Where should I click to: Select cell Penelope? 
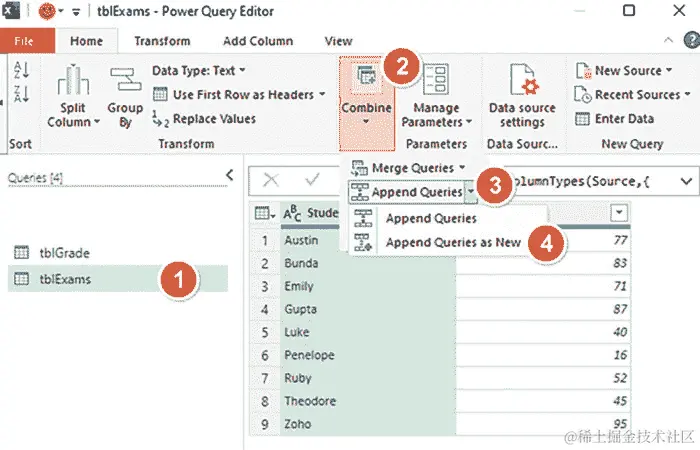[368, 355]
